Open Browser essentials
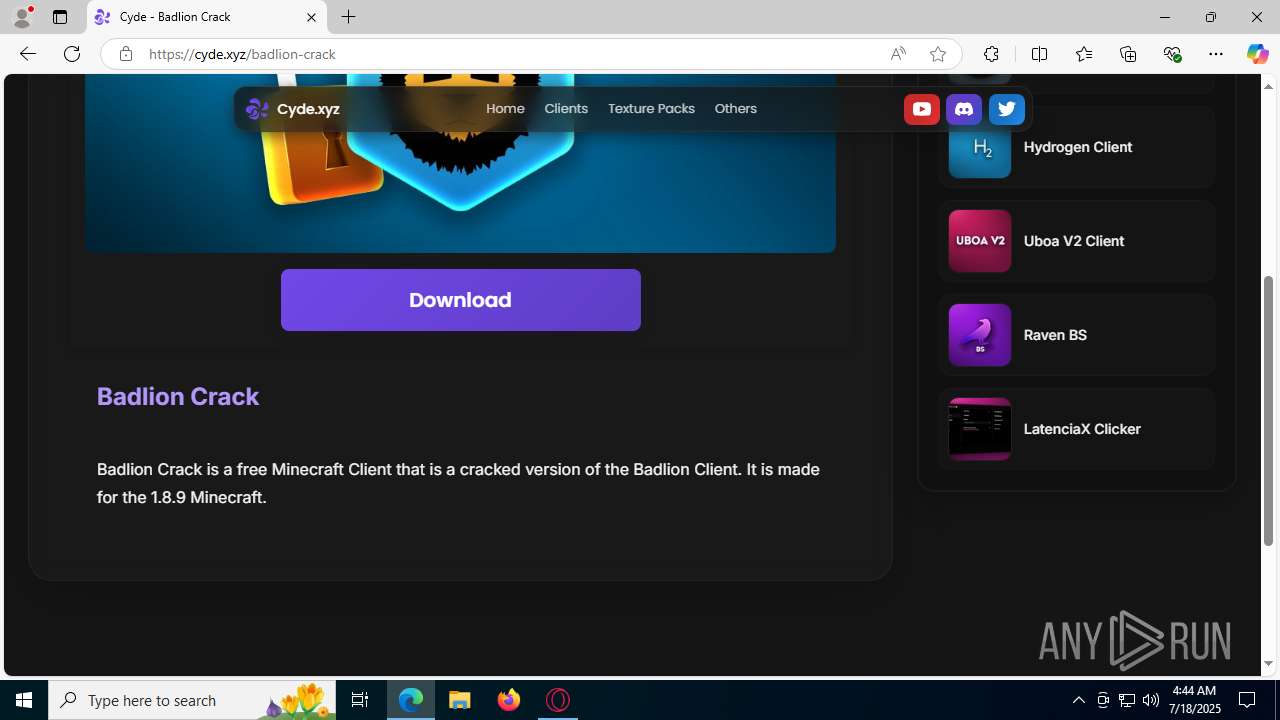1280x720 pixels. pyautogui.click(x=1172, y=54)
